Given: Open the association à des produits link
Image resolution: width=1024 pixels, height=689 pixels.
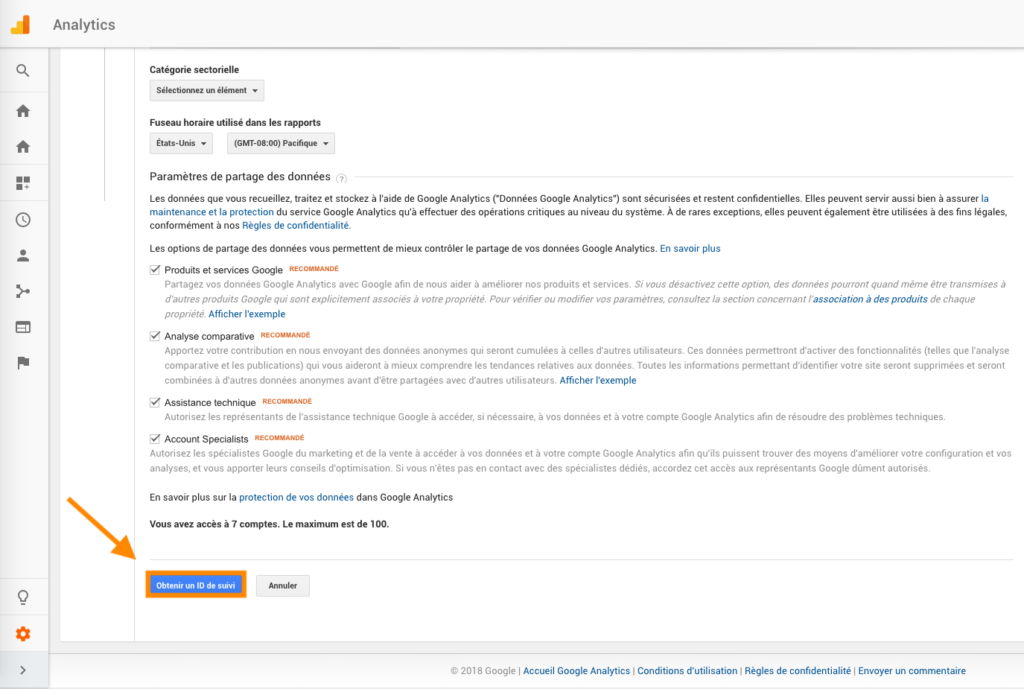Looking at the screenshot, I should pos(870,299).
